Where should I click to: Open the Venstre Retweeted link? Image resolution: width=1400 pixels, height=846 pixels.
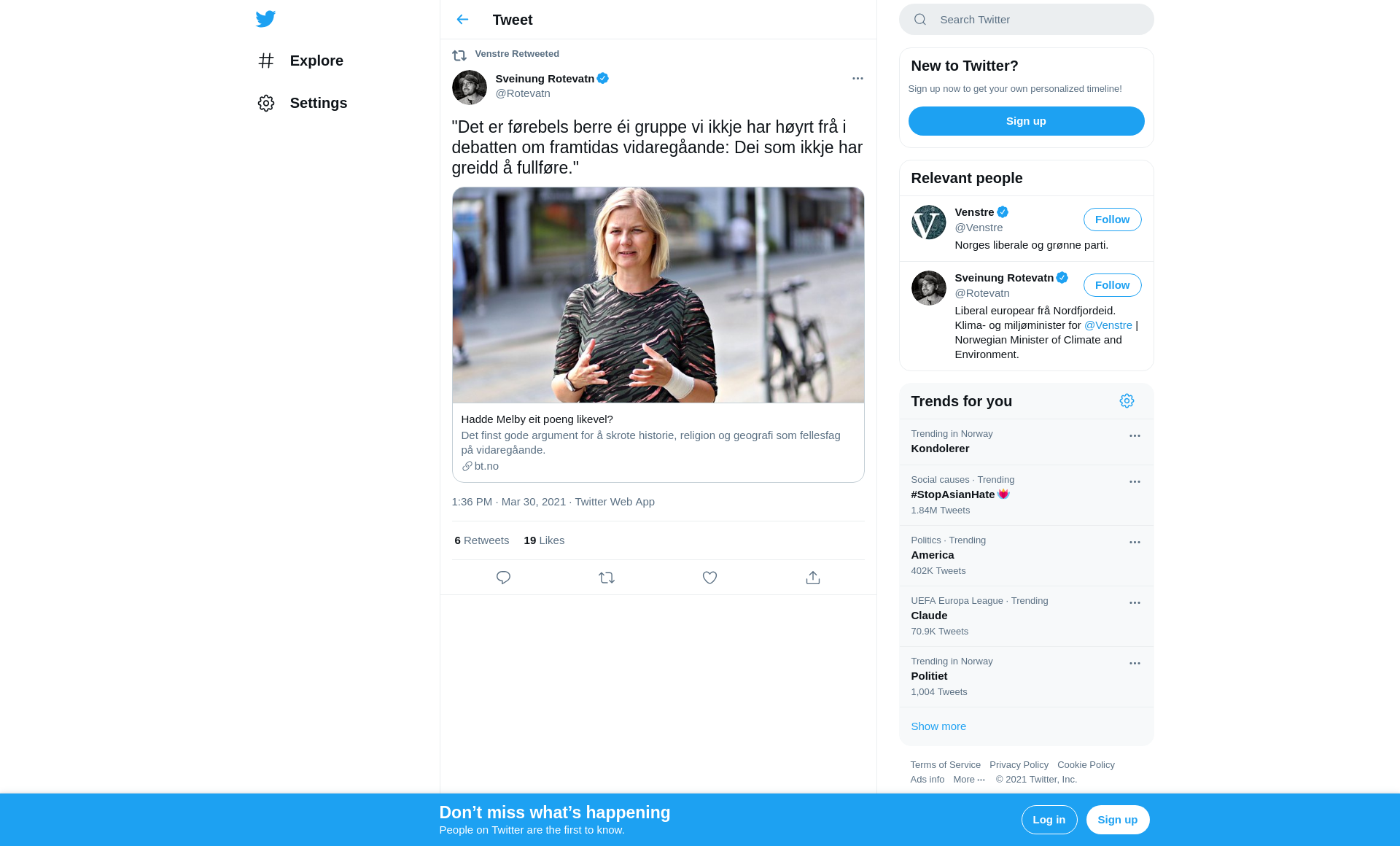[517, 54]
